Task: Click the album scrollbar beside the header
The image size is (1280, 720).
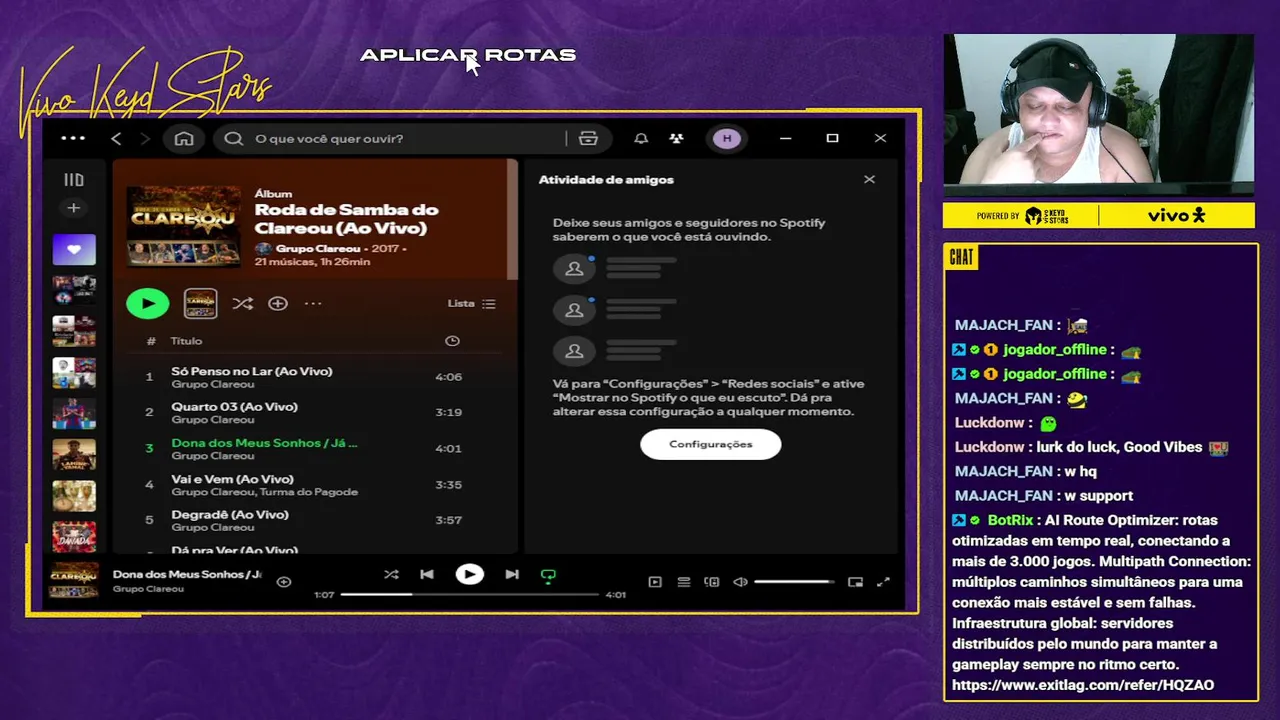Action: click(x=513, y=219)
